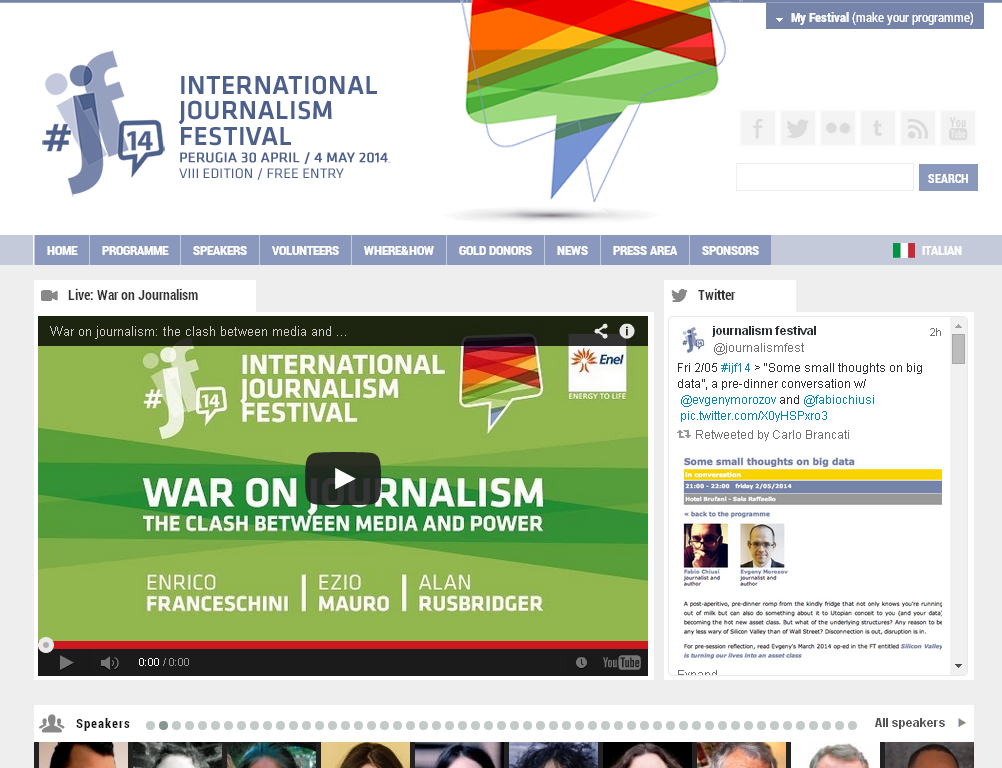Image resolution: width=1002 pixels, height=768 pixels.
Task: Click the Twitter widget scroll up arrow
Action: click(x=958, y=326)
